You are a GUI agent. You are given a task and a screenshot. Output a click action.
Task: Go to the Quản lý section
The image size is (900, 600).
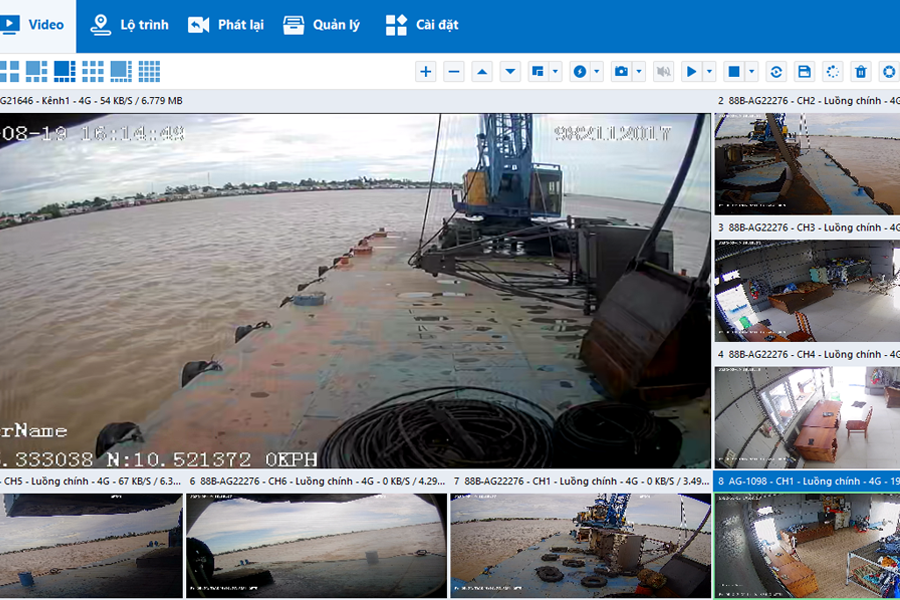pyautogui.click(x=321, y=25)
